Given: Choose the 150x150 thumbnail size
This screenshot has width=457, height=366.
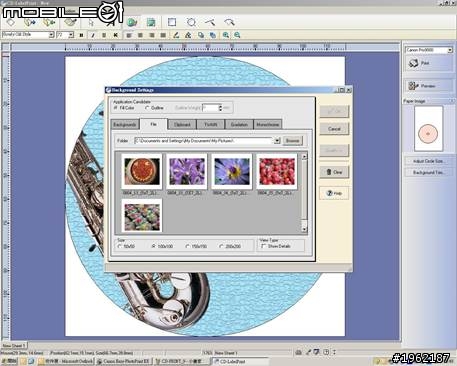Looking at the screenshot, I should (187, 246).
